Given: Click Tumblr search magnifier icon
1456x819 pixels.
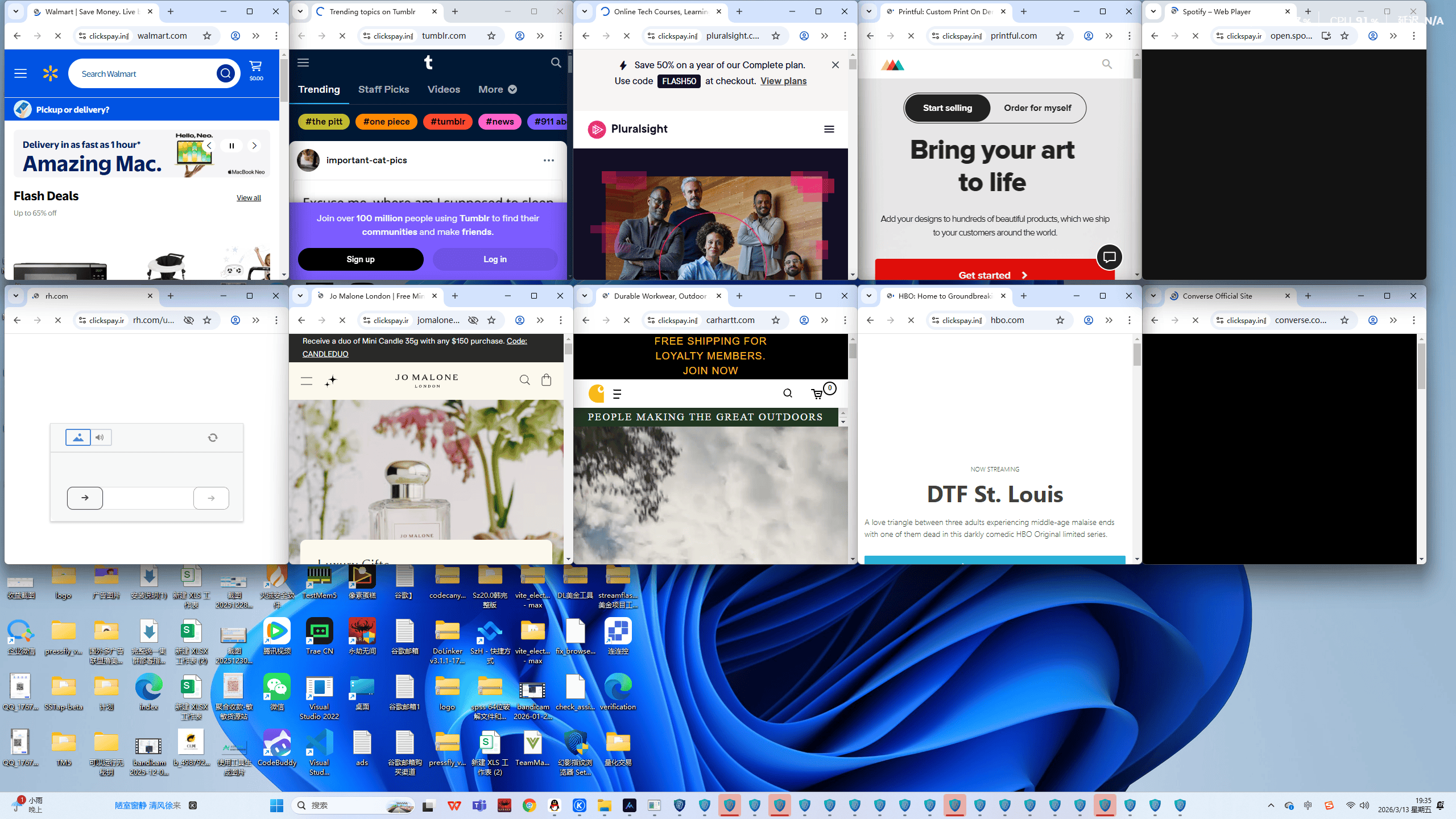Looking at the screenshot, I should [556, 63].
